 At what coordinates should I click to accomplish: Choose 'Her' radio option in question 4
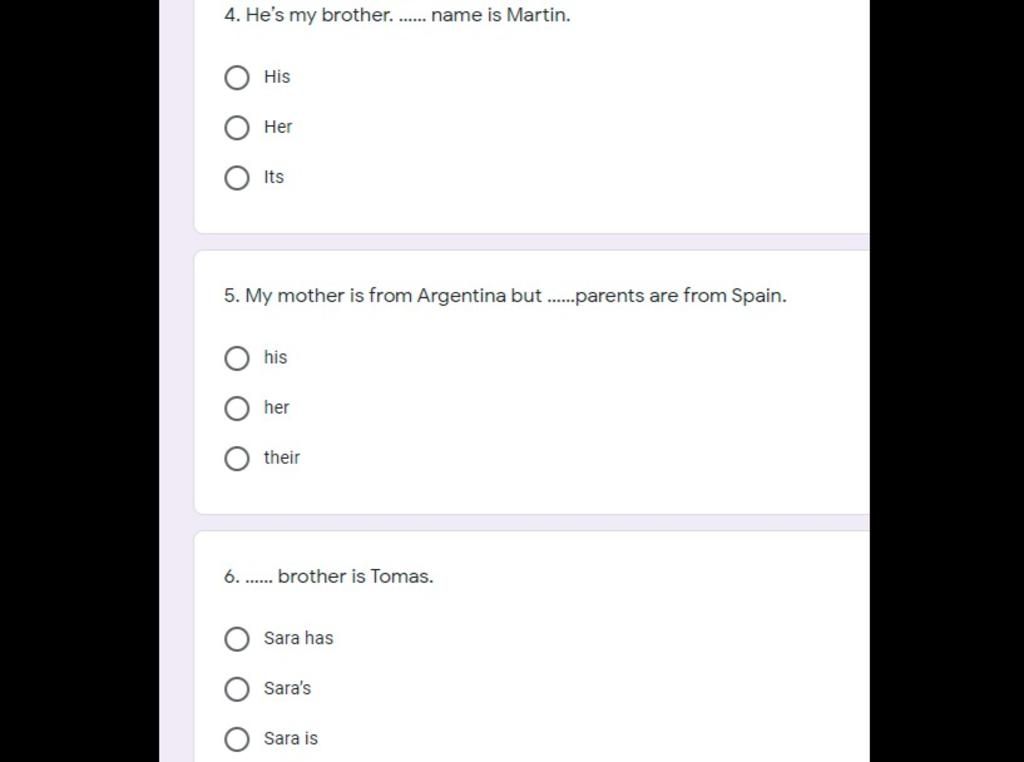pos(236,127)
